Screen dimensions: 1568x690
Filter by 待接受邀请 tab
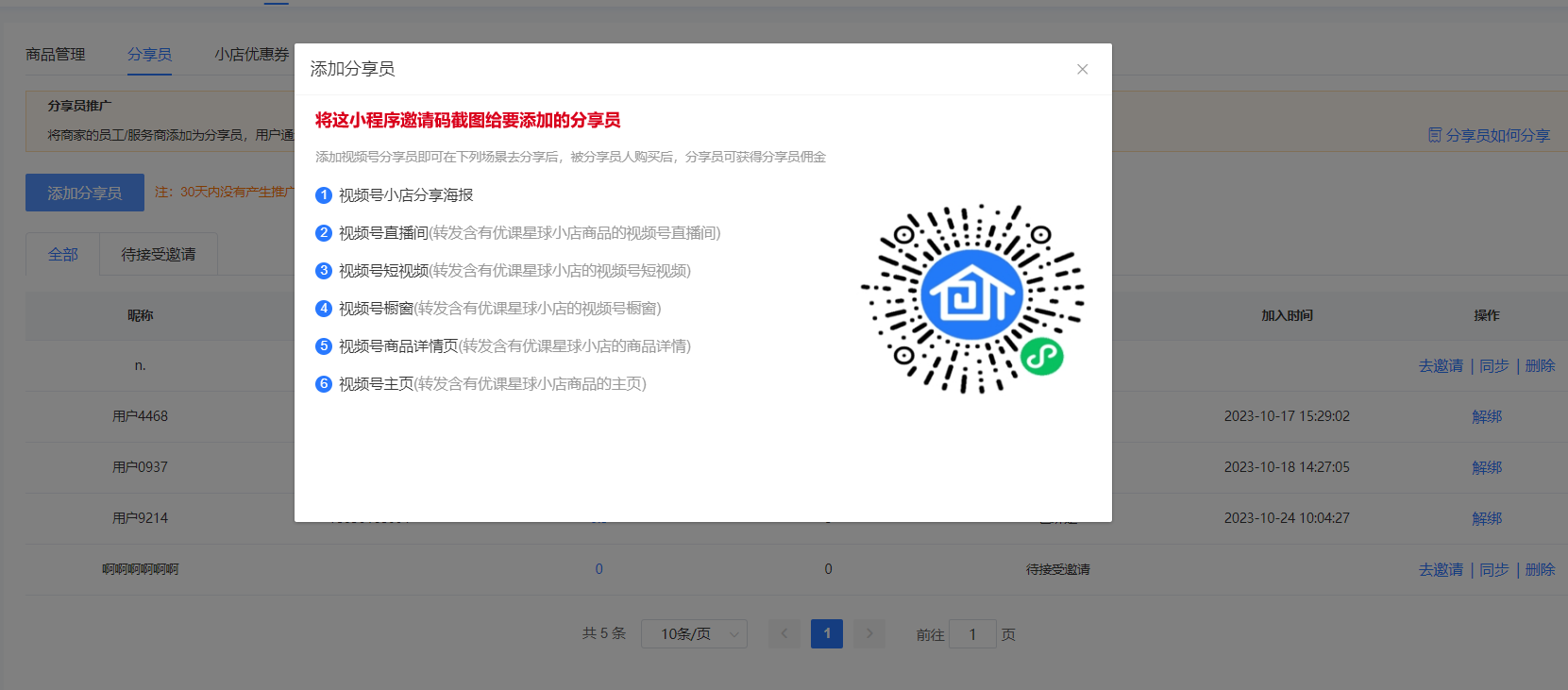(x=158, y=255)
